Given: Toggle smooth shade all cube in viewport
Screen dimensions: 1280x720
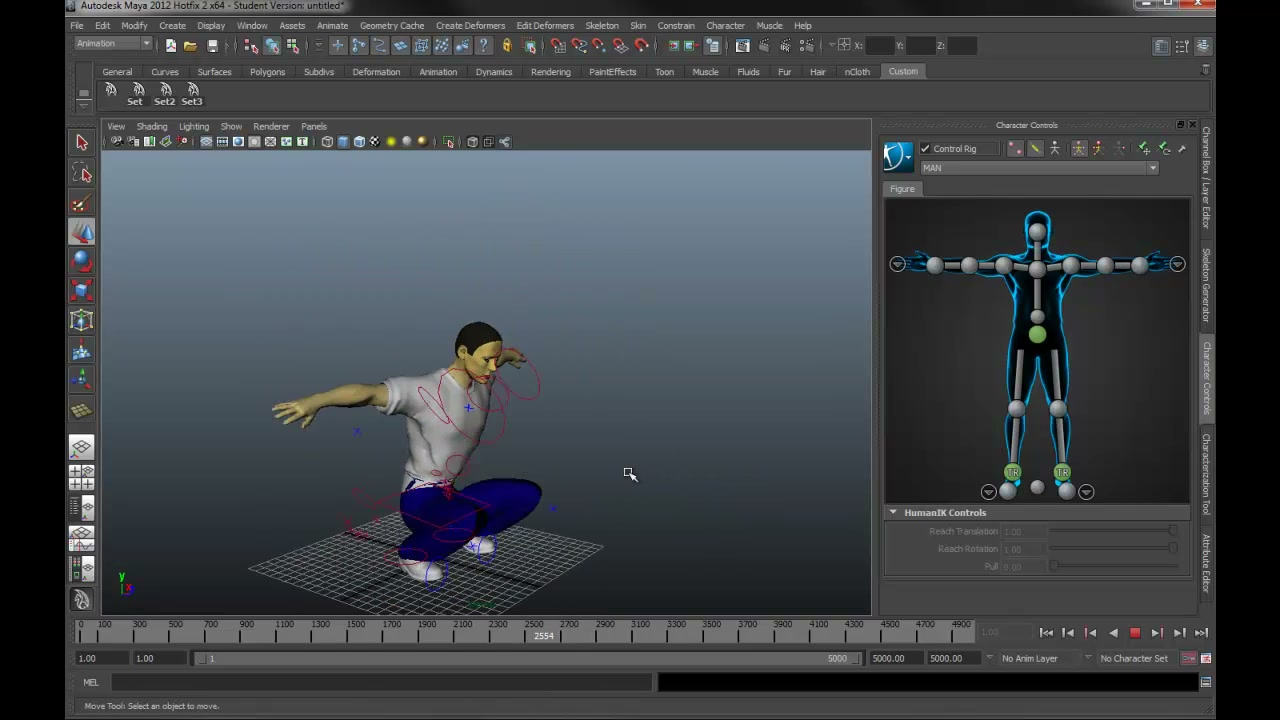Looking at the screenshot, I should click(343, 142).
